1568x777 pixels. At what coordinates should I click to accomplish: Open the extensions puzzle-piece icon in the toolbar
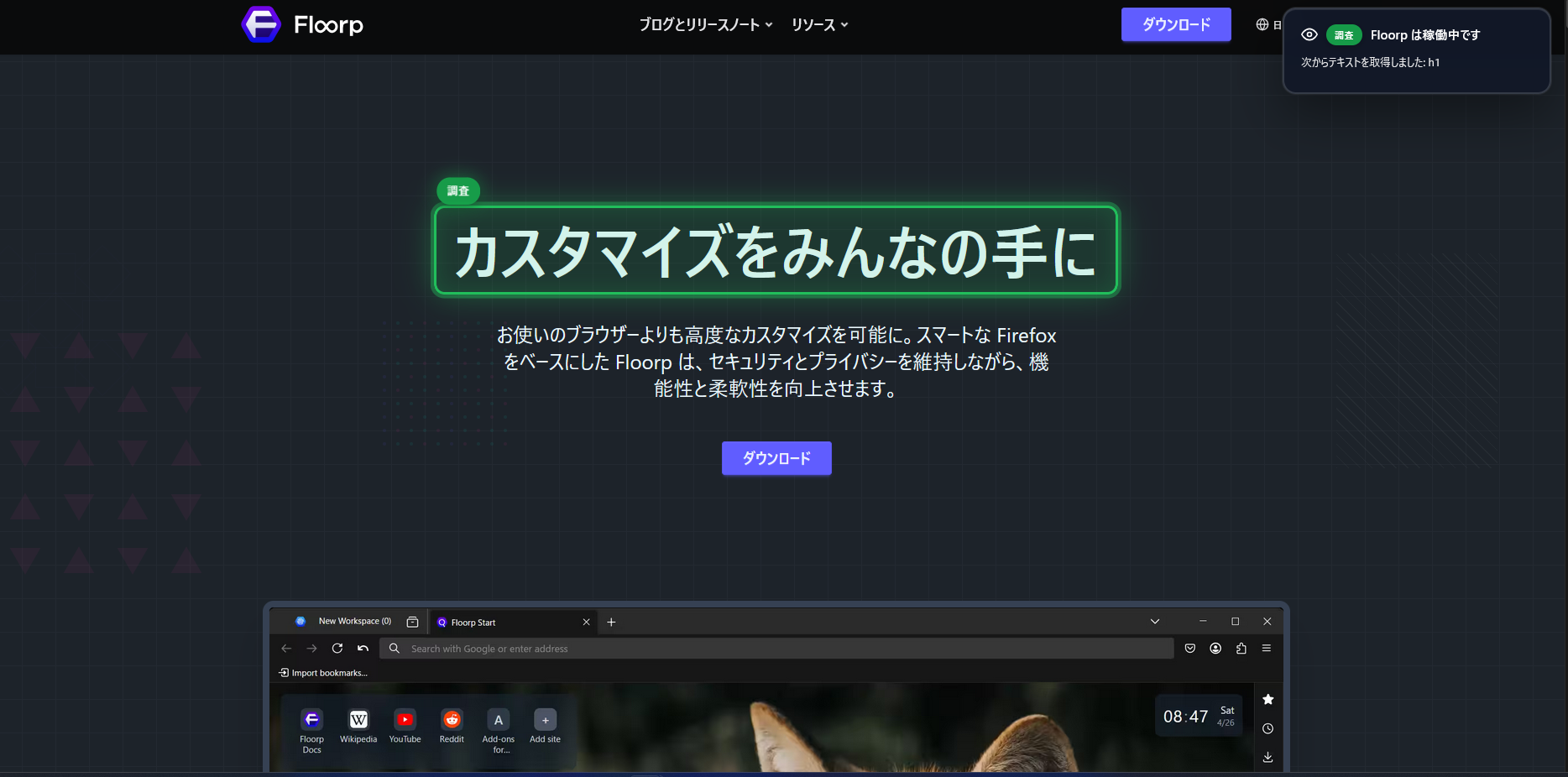[x=1241, y=648]
